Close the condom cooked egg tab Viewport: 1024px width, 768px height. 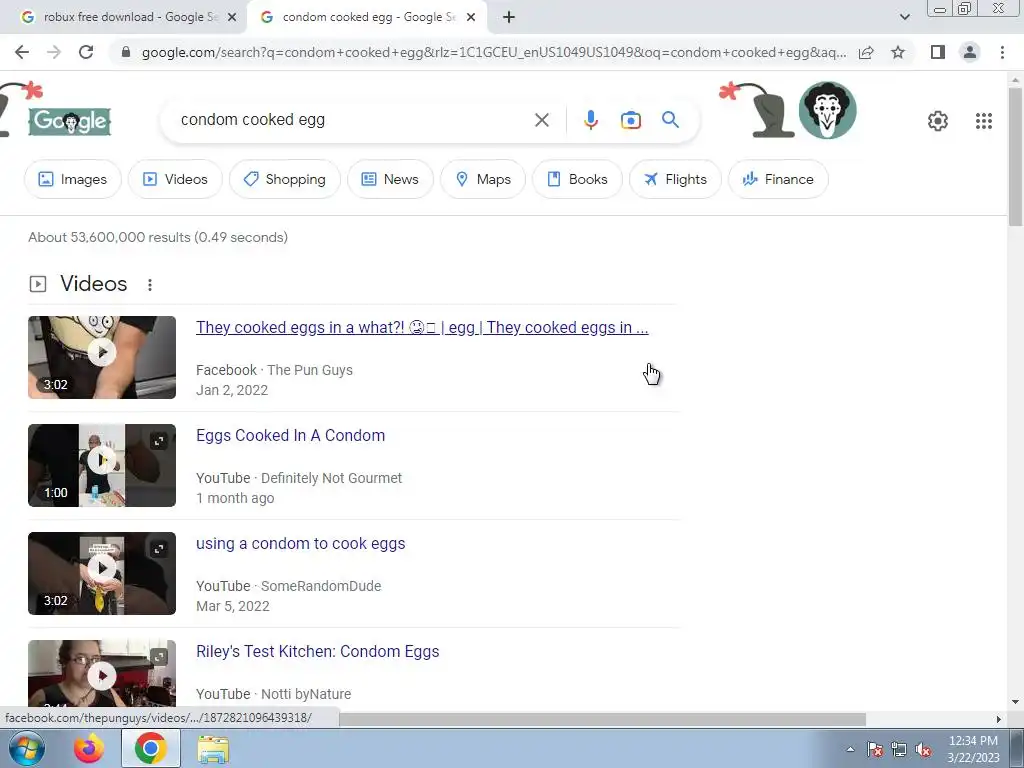pos(471,18)
